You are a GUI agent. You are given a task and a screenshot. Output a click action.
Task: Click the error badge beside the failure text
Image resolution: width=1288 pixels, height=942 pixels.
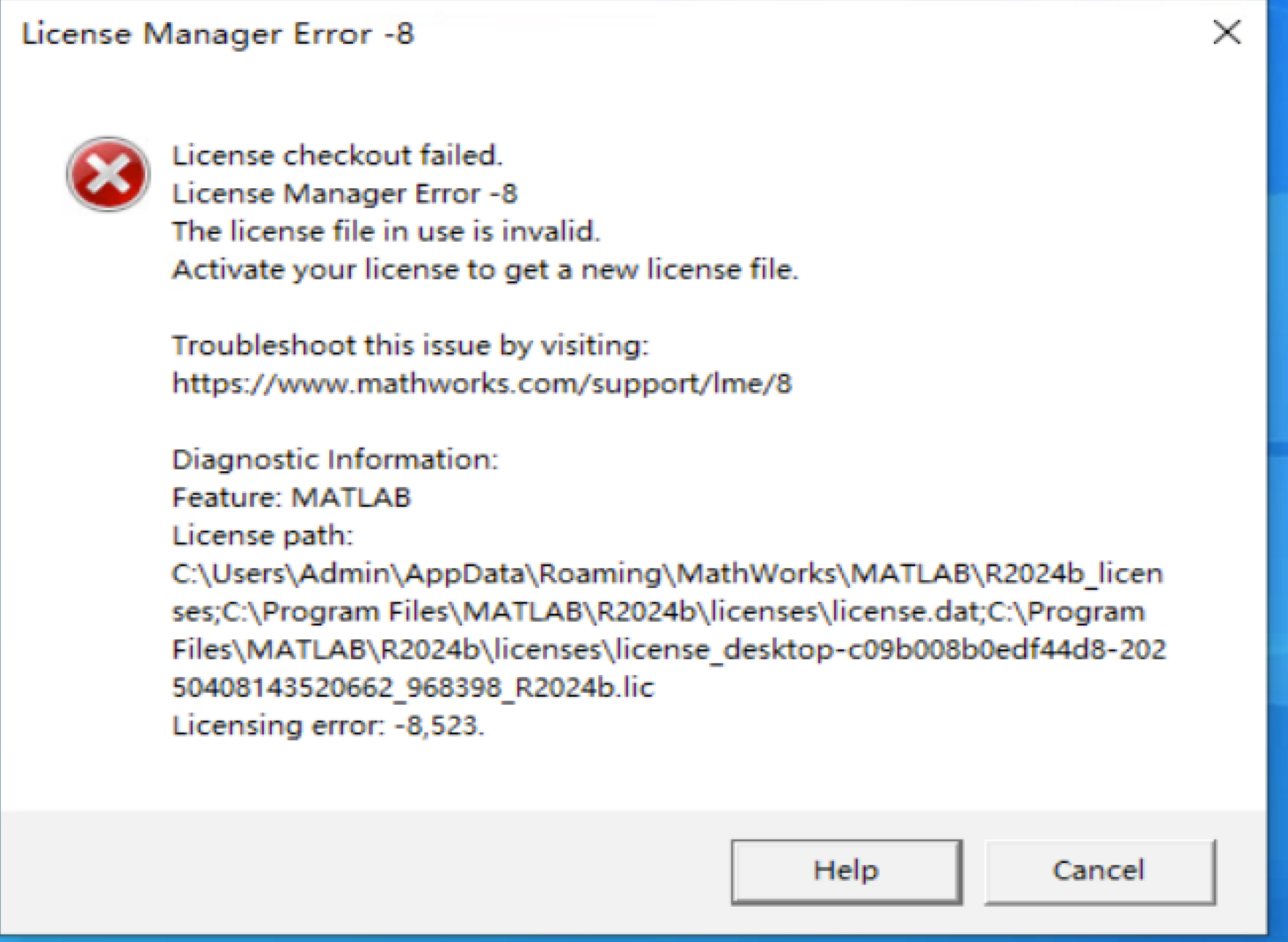click(108, 174)
